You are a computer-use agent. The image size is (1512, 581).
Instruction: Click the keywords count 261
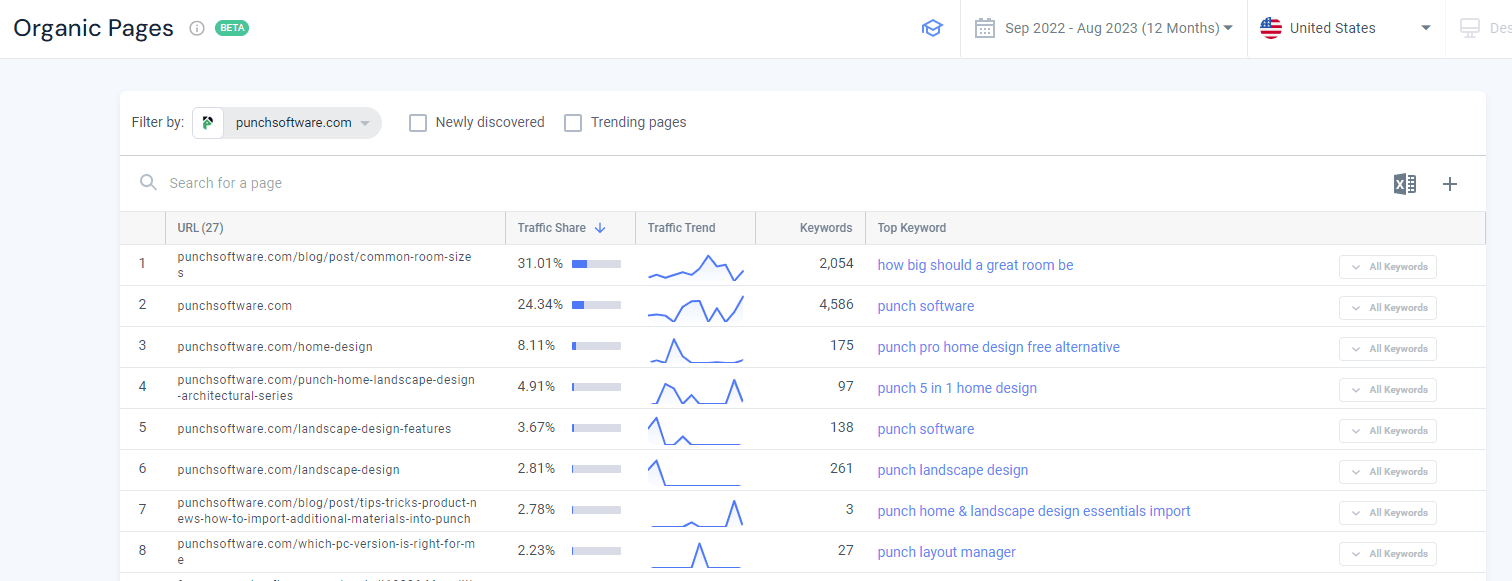pos(842,469)
